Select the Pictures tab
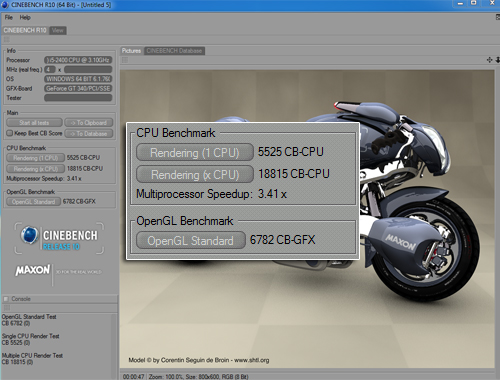 point(131,51)
